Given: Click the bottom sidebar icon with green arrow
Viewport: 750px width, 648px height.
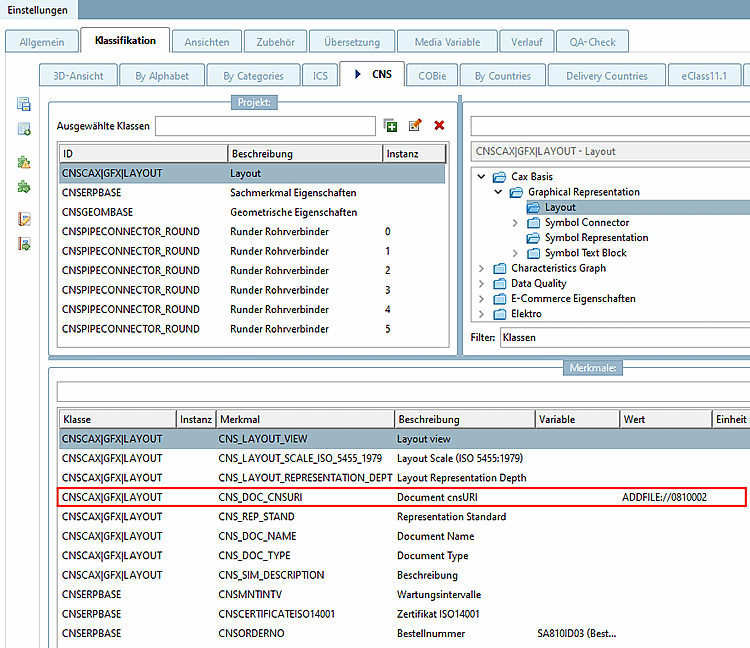Looking at the screenshot, I should [24, 244].
